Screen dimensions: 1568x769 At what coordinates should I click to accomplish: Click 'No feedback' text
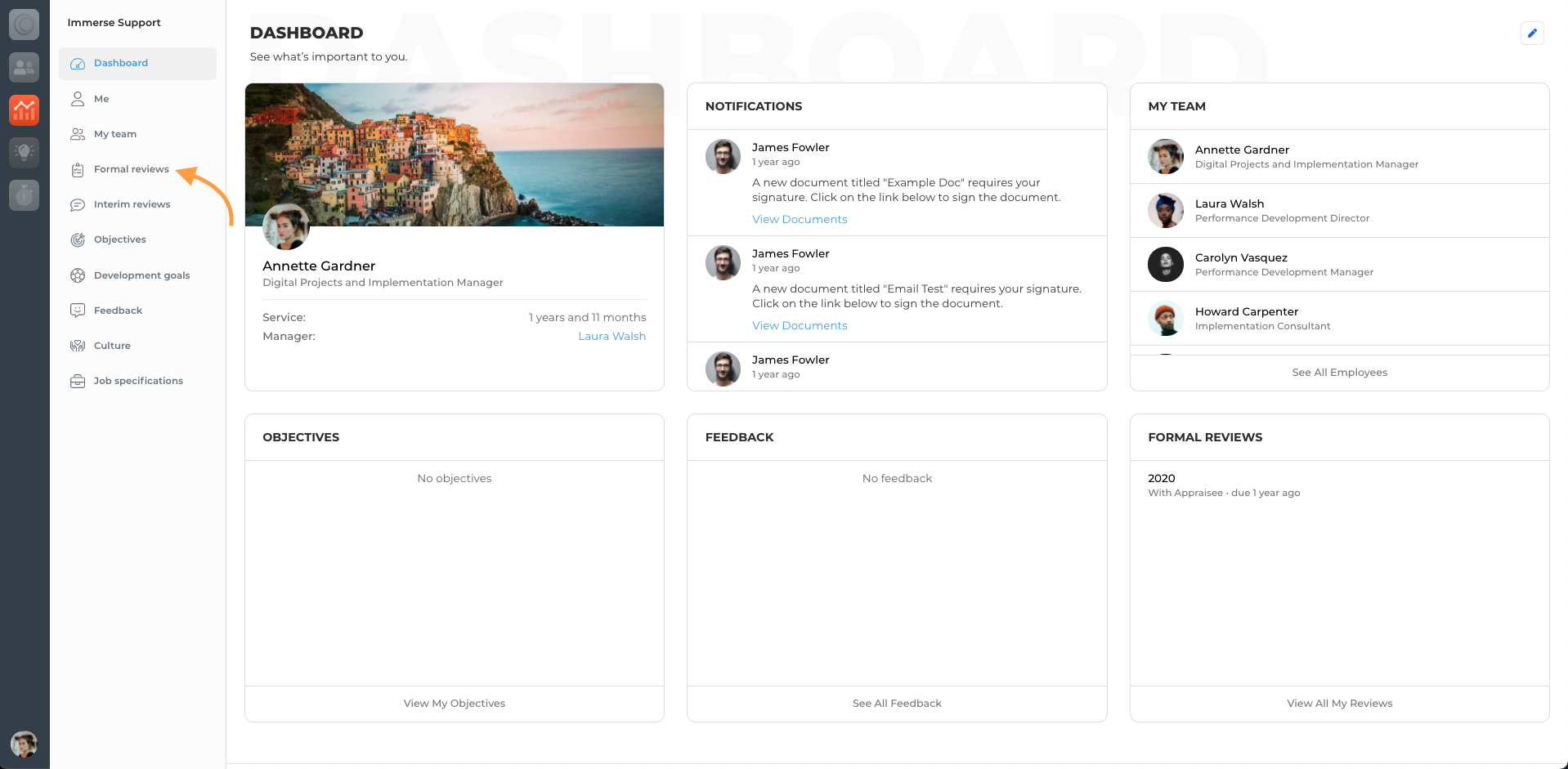click(897, 478)
